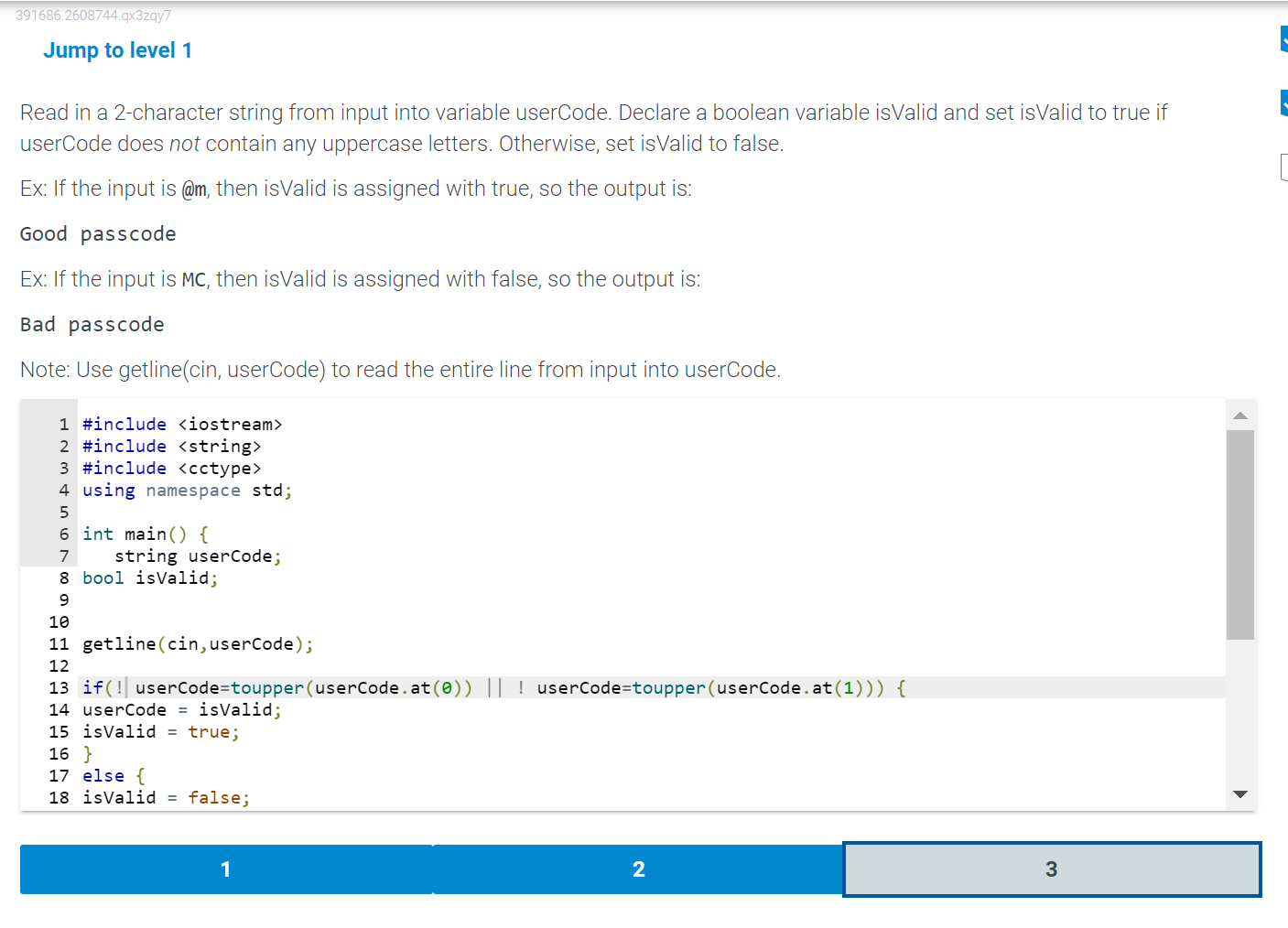The image size is (1288, 928).
Task: Click the activity ID "391686.2608744.qx3zqy7"
Action: (x=93, y=16)
